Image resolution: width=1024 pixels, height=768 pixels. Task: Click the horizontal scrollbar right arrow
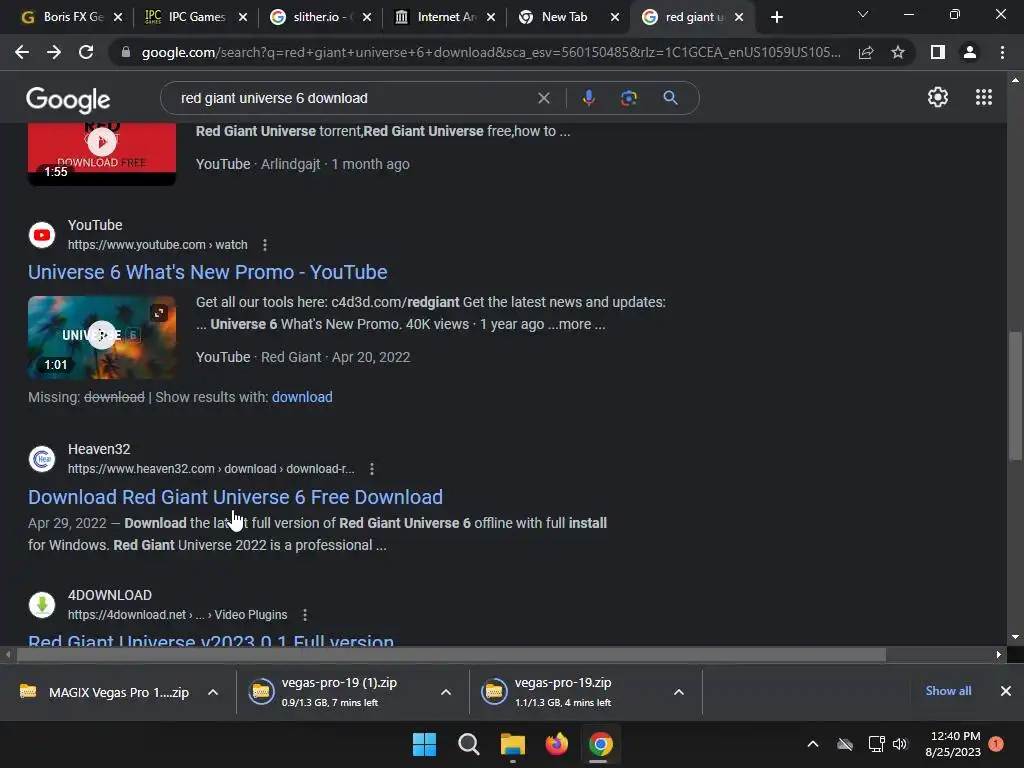[x=999, y=654]
